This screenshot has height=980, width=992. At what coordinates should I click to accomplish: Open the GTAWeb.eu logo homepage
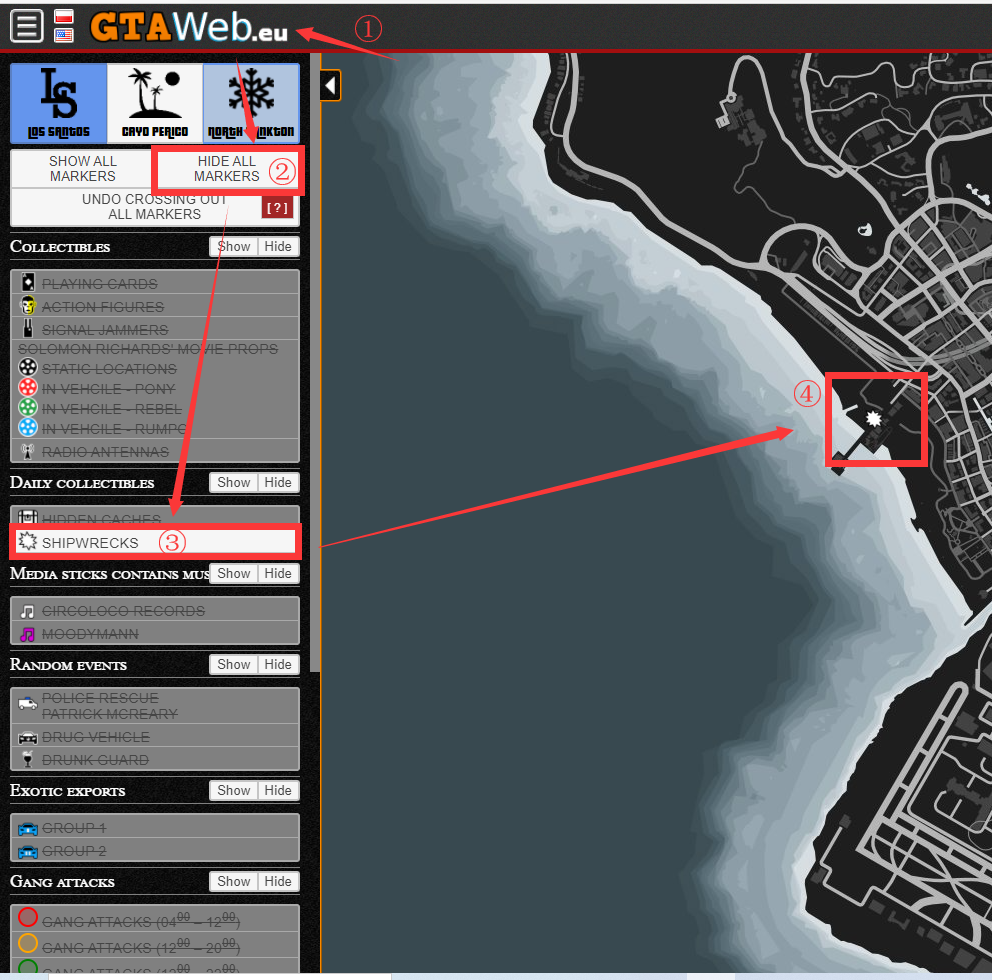coord(189,27)
